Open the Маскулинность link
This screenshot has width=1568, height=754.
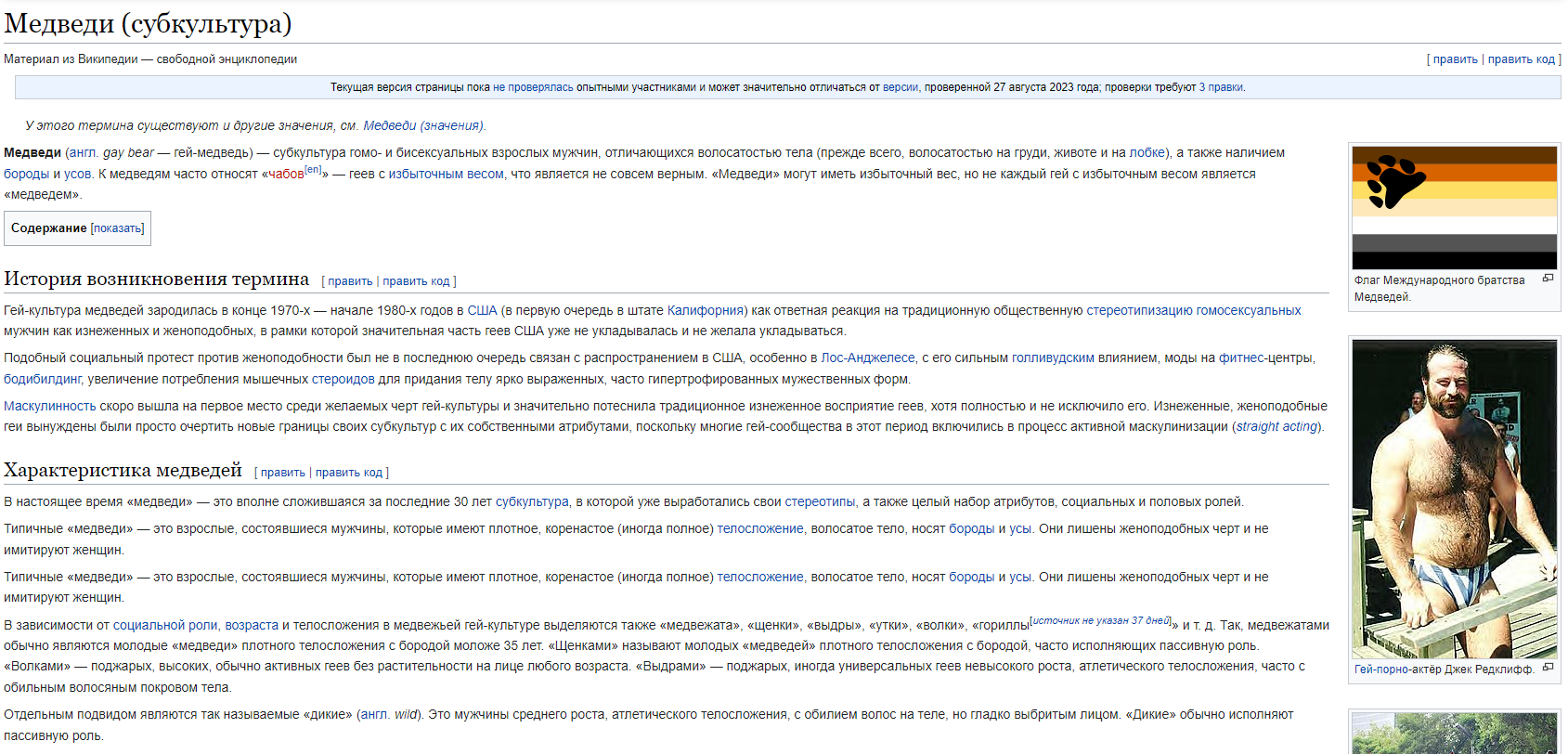[50, 406]
